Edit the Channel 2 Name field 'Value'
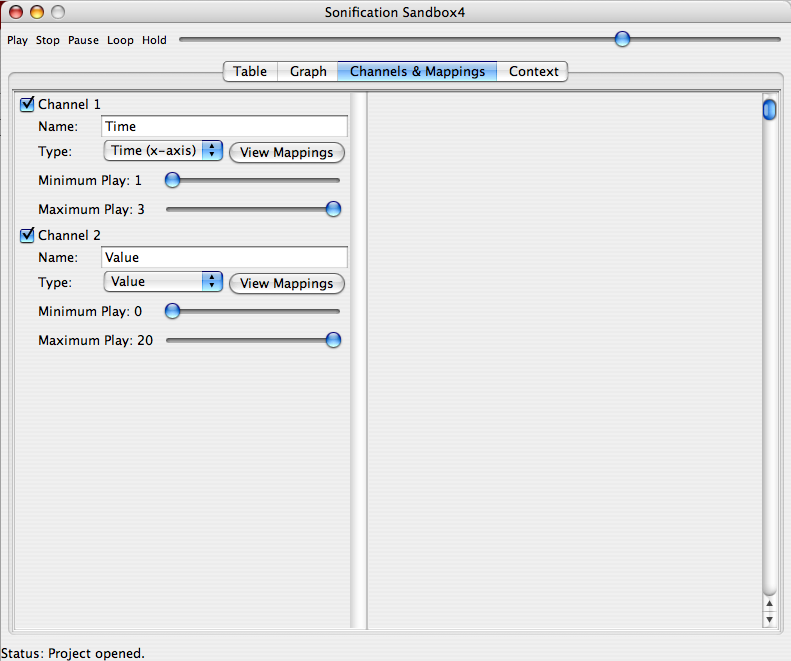The image size is (791, 661). tap(224, 257)
